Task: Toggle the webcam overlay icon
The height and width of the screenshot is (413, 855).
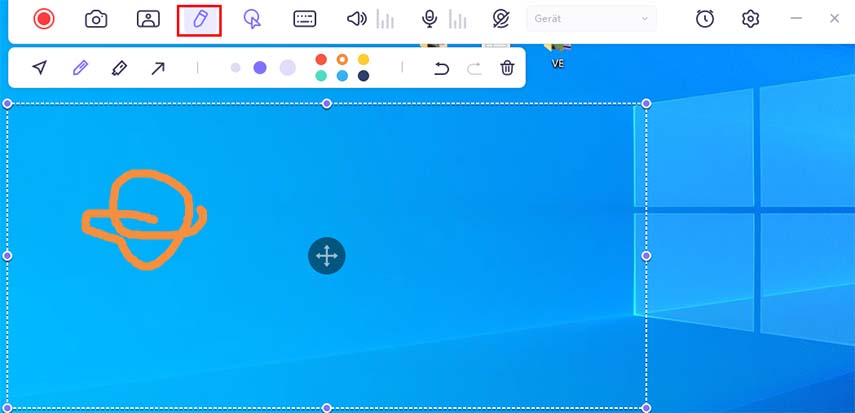Action: [x=148, y=19]
